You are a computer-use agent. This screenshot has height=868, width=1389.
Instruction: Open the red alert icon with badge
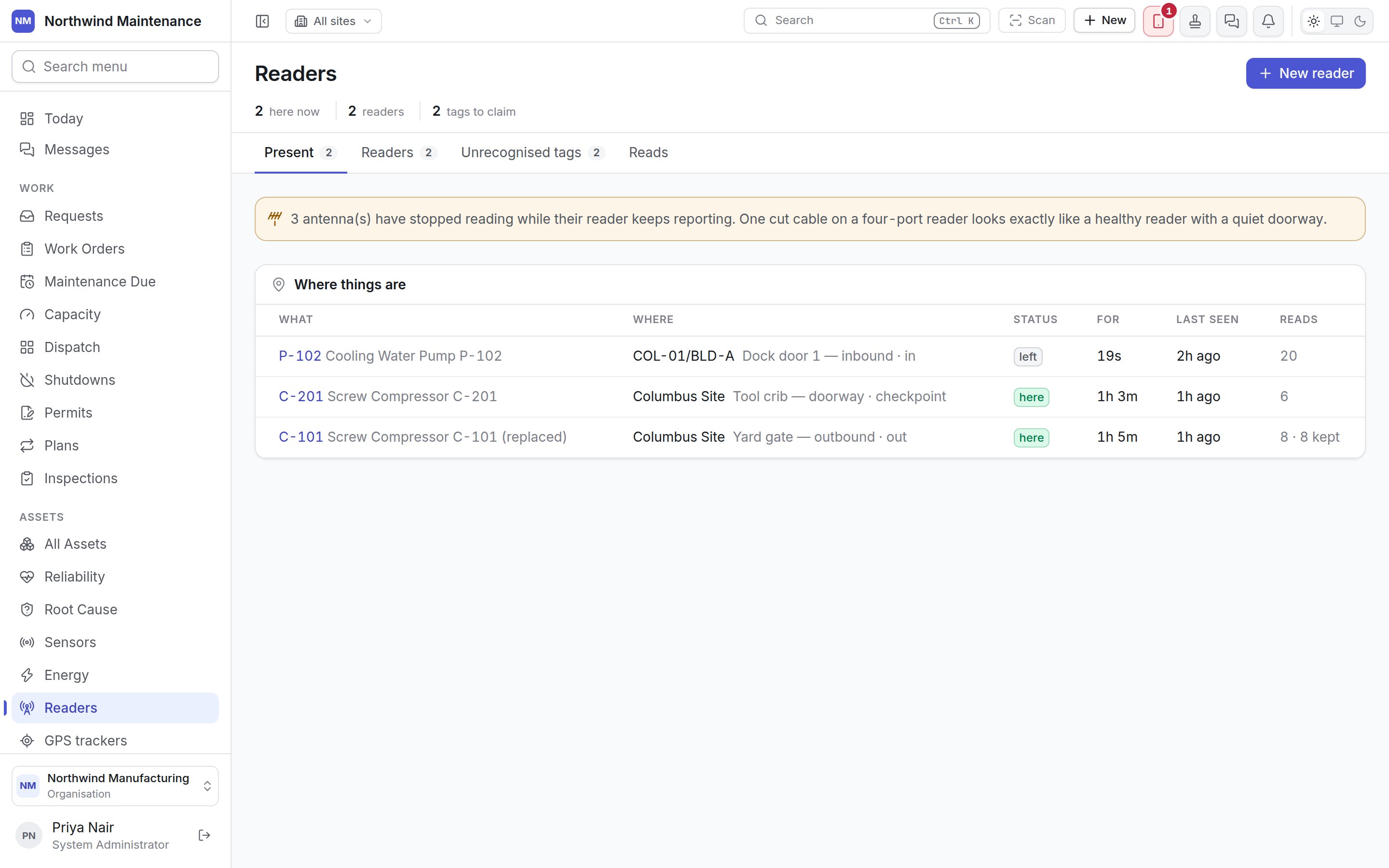(1158, 21)
